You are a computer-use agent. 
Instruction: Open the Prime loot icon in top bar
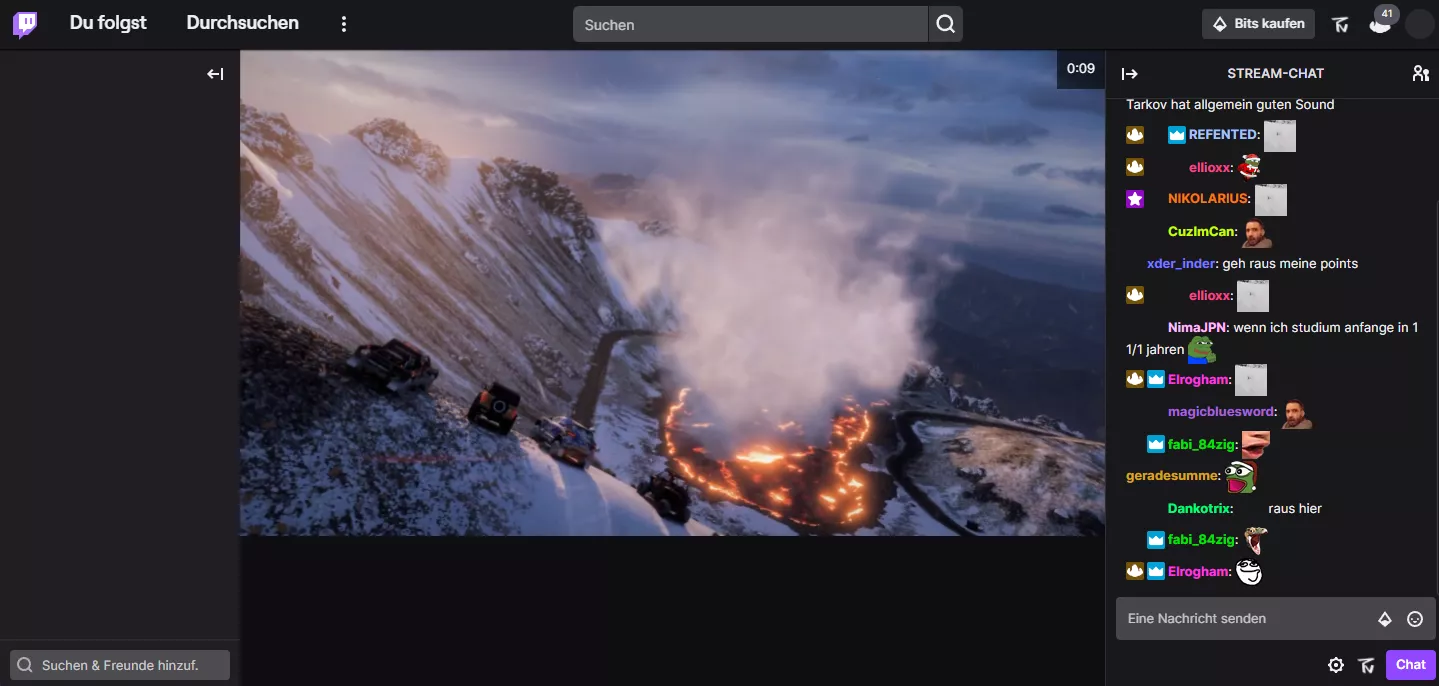1341,24
